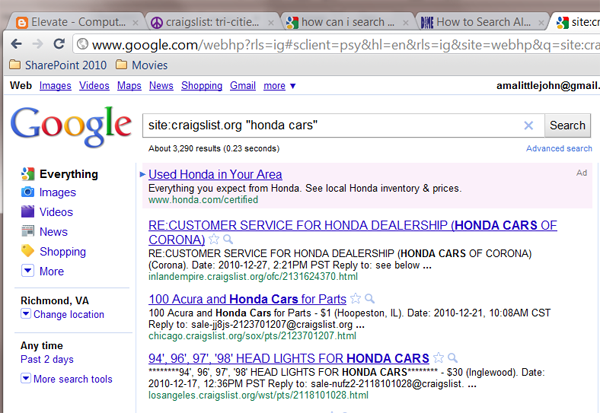Click the Google logo

[x=71, y=126]
